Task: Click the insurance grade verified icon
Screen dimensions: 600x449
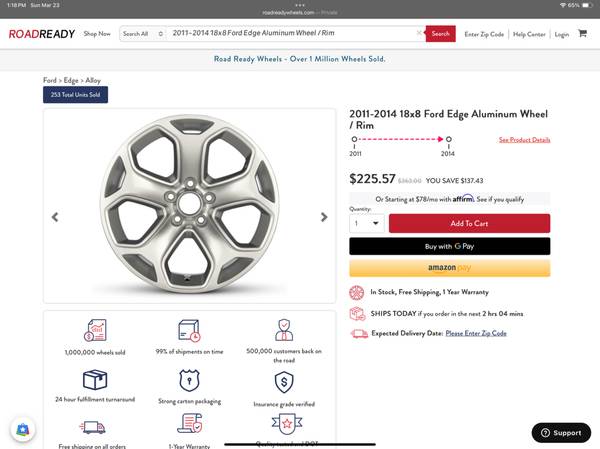Action: pos(284,381)
